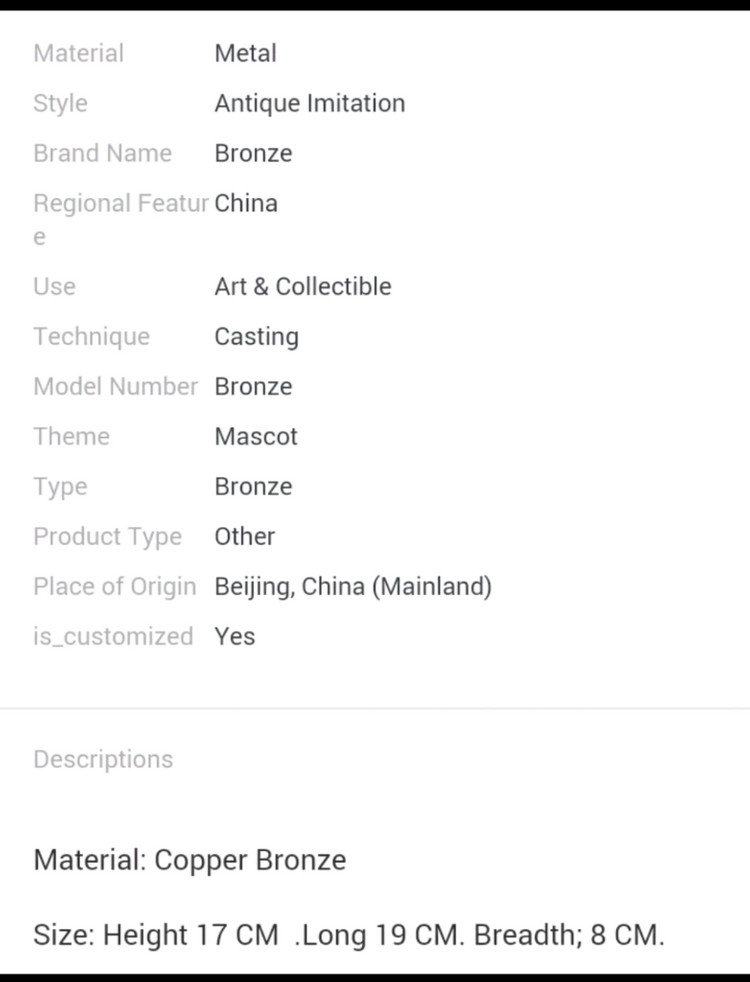Tap the Technique label

point(91,336)
